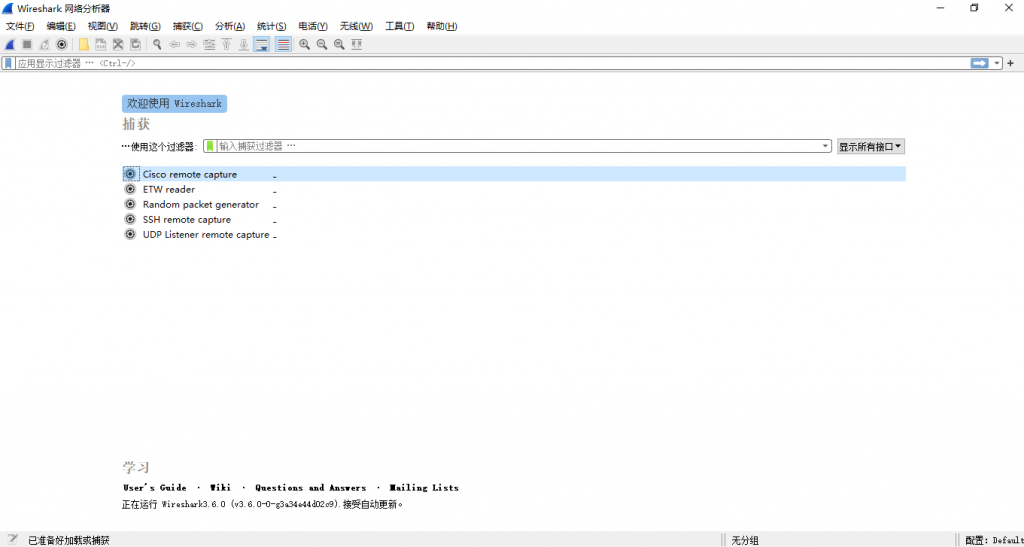
Task: Open the 统计(S) menu
Action: tap(272, 26)
